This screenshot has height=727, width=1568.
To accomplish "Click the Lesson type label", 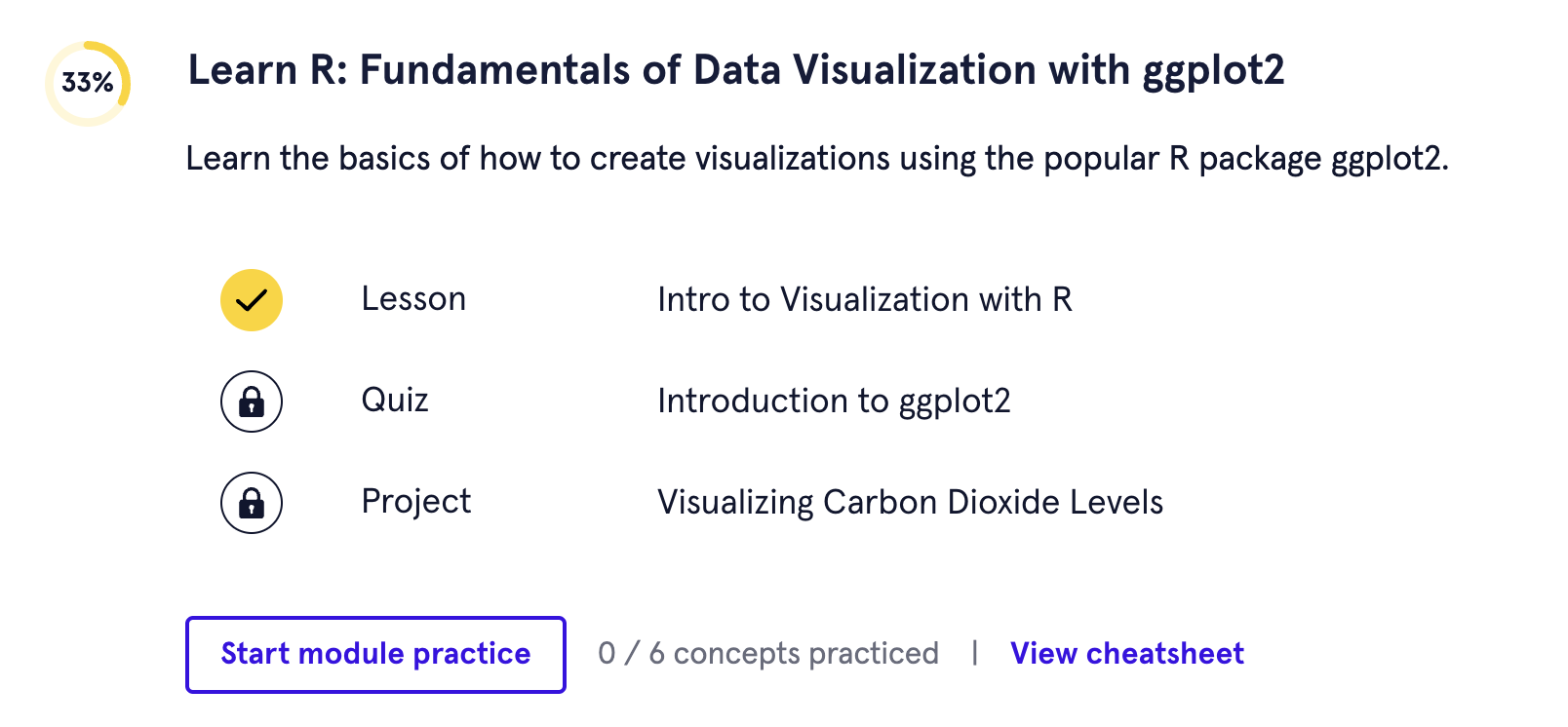I will point(413,299).
